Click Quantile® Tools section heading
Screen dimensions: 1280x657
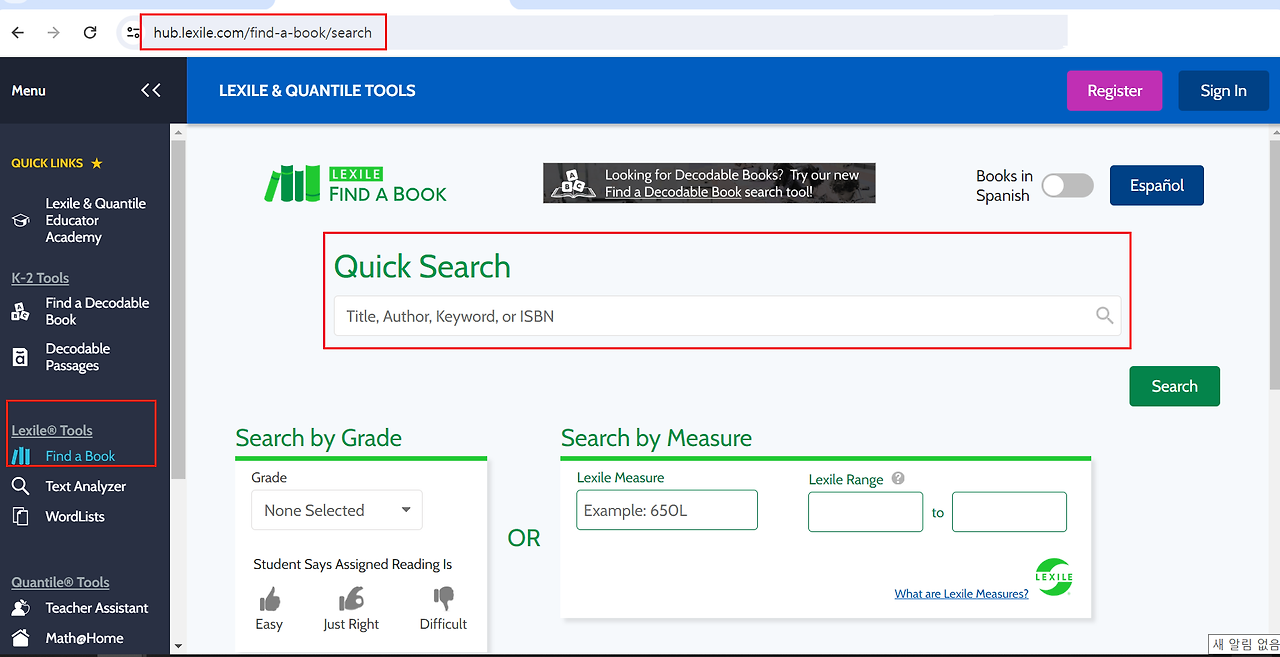[60, 582]
